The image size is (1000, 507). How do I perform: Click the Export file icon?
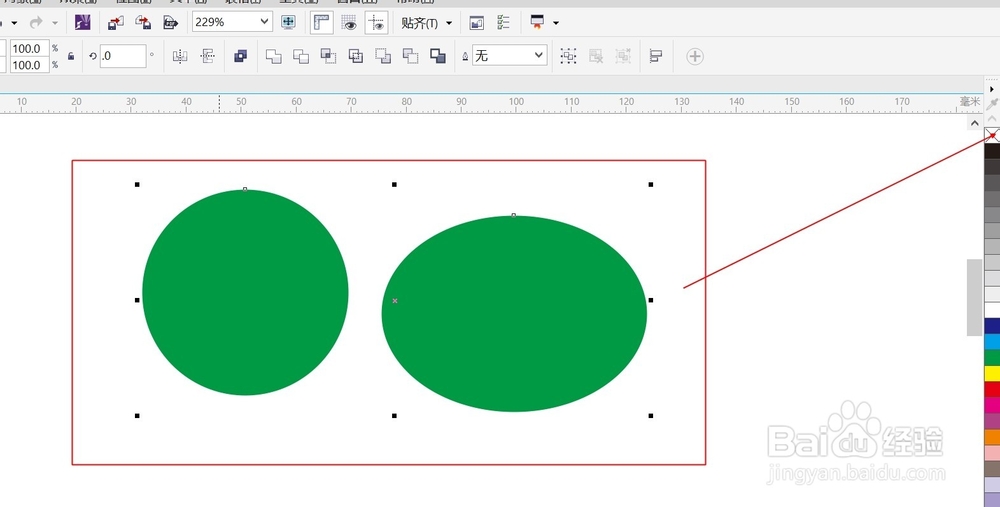[x=143, y=22]
